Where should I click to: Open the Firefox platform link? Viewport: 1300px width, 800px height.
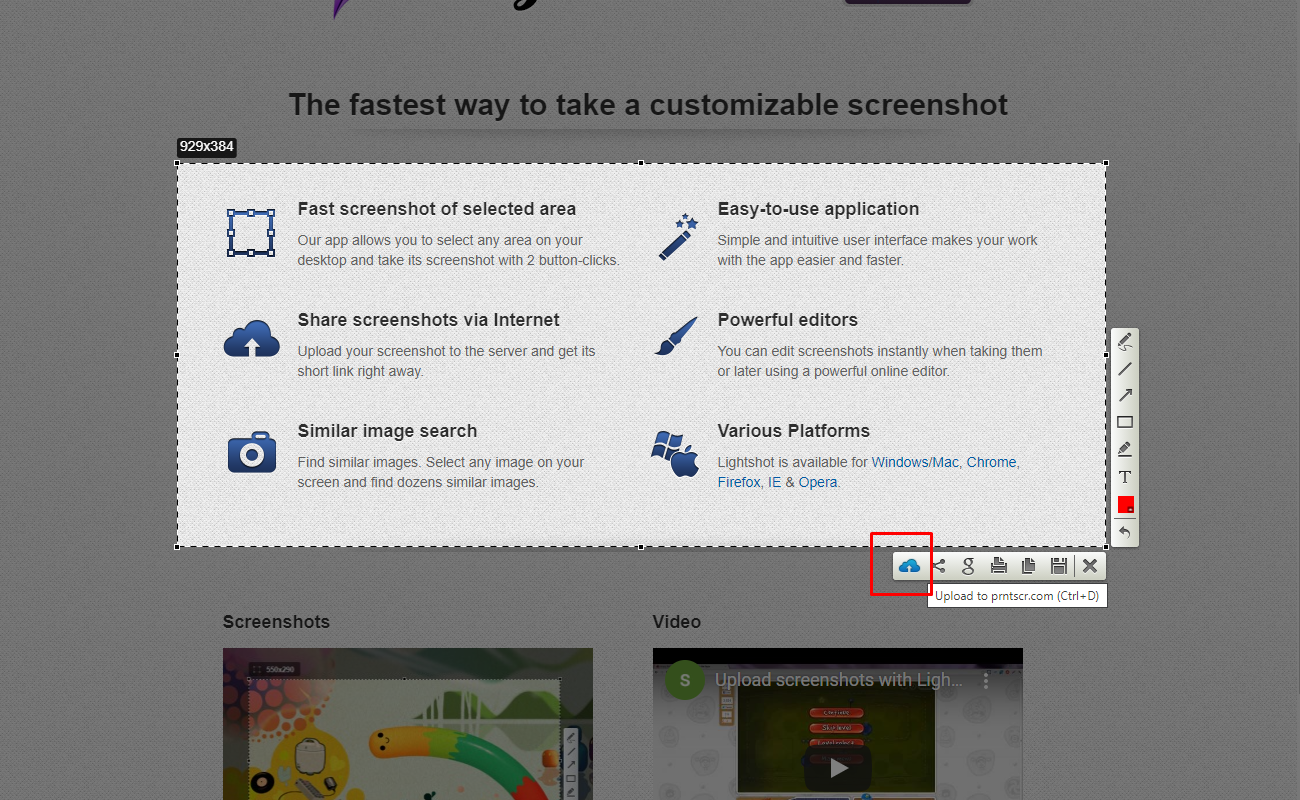pyautogui.click(x=738, y=482)
